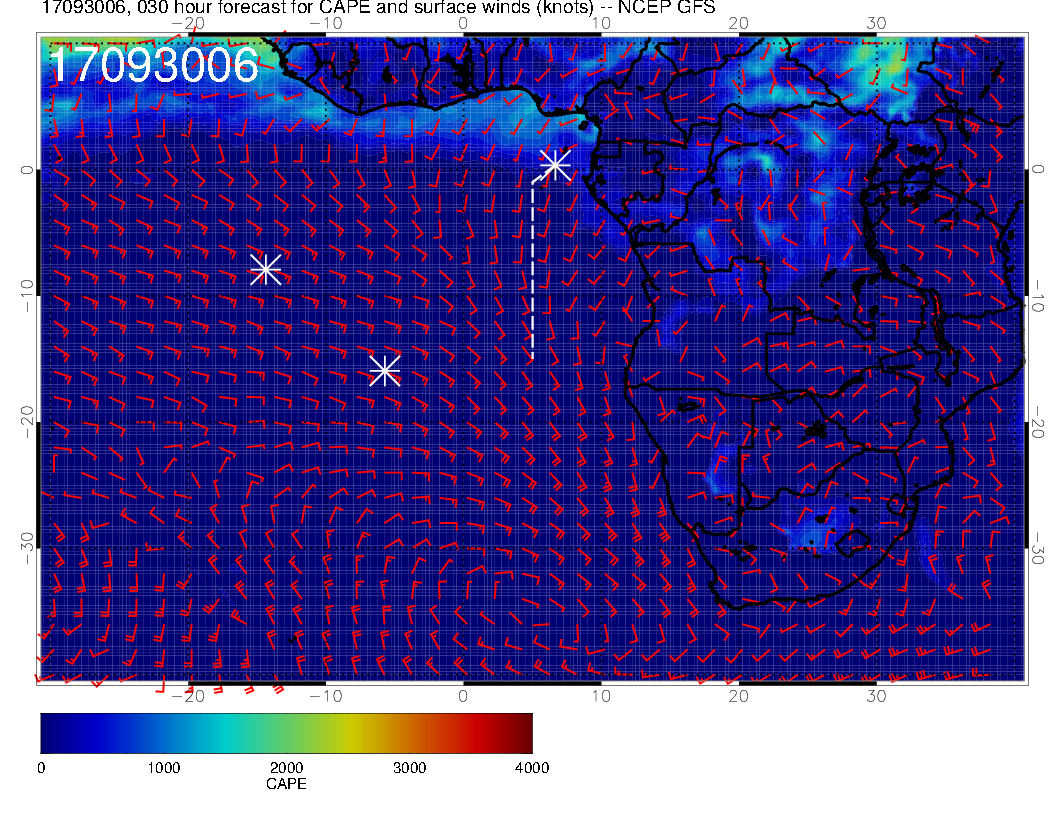Screen dimensions: 1056x816
Task: Click the white dashed vertical track line
Action: [532, 270]
